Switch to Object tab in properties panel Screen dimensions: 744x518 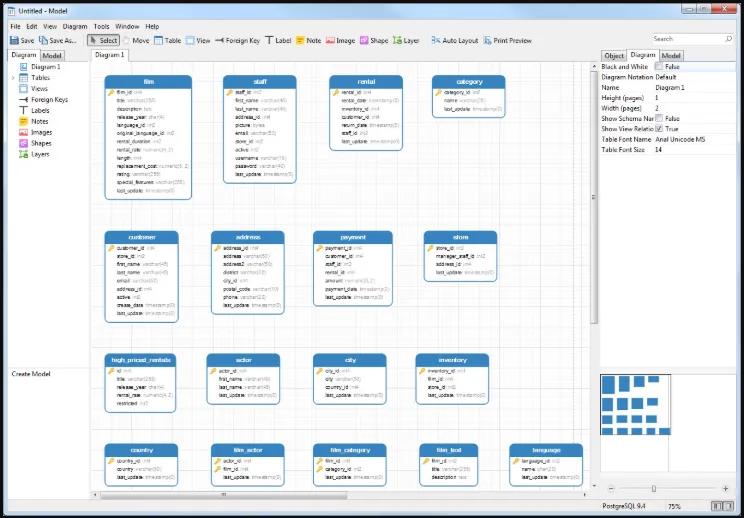click(x=614, y=56)
